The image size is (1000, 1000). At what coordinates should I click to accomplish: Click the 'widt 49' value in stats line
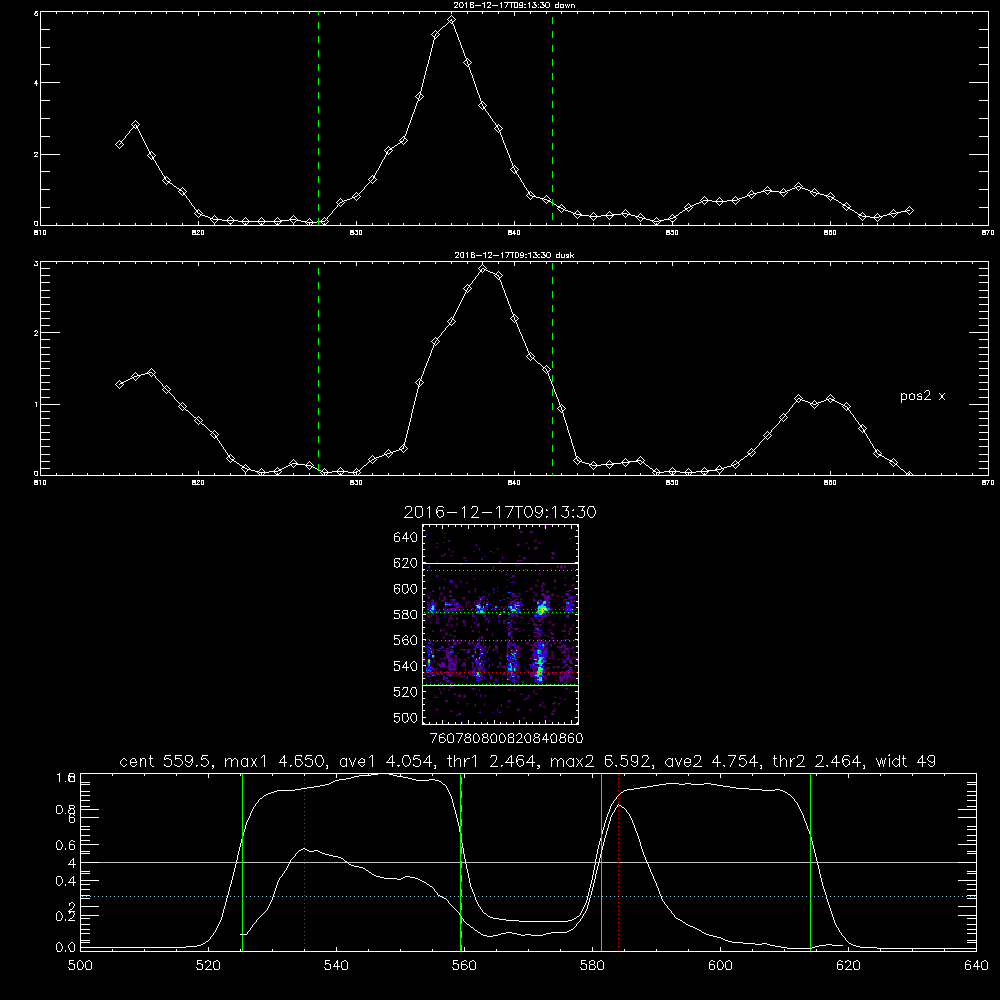tap(906, 761)
